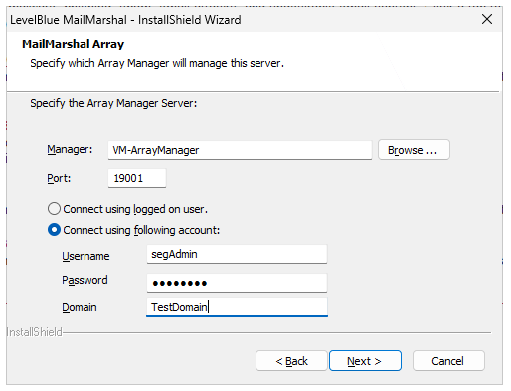This screenshot has width=511, height=391.
Task: Cancel the InstallShield wizard
Action: [x=448, y=361]
